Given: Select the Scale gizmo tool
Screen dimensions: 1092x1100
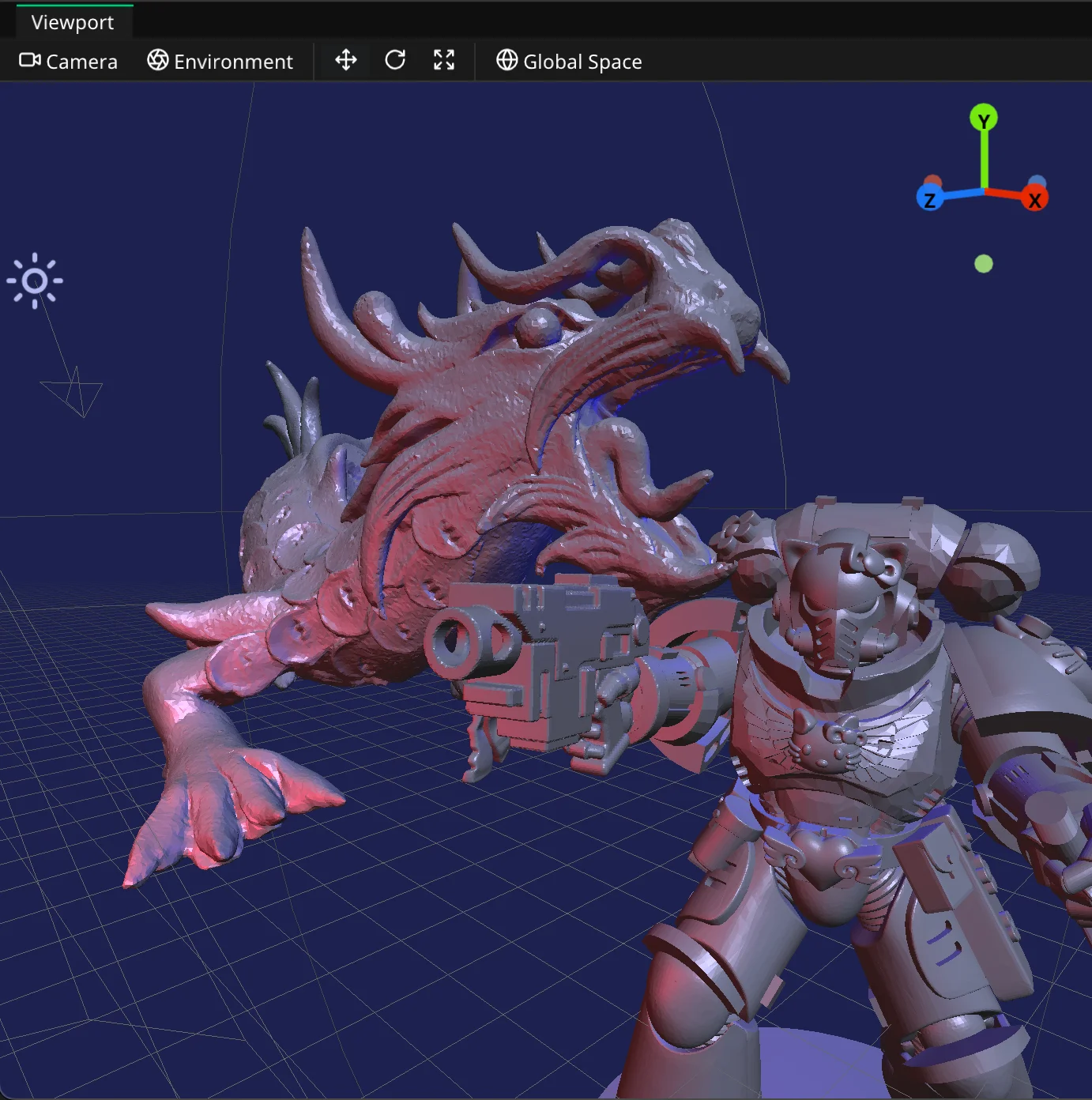Looking at the screenshot, I should [x=444, y=61].
